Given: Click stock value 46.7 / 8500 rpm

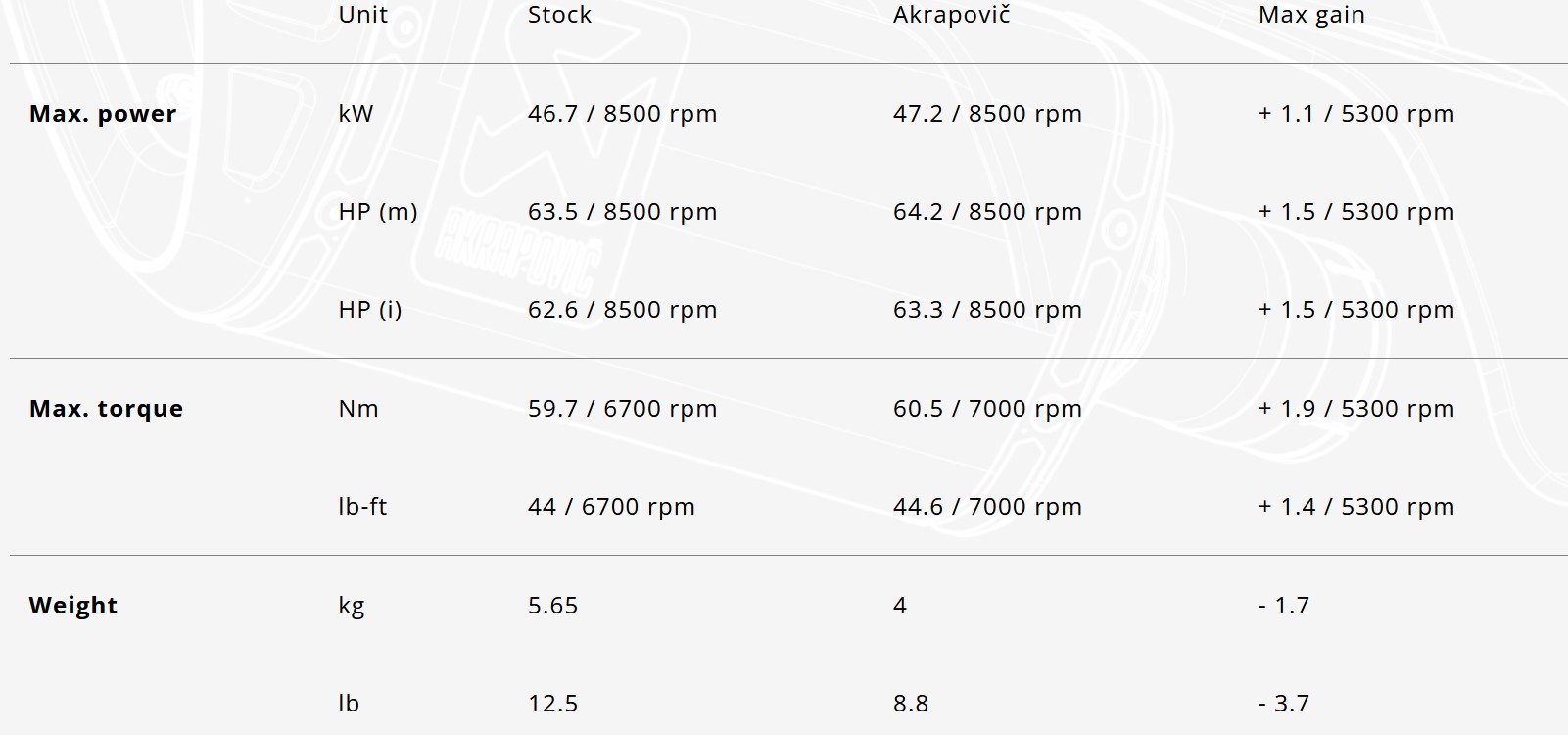Looking at the screenshot, I should click(622, 114).
